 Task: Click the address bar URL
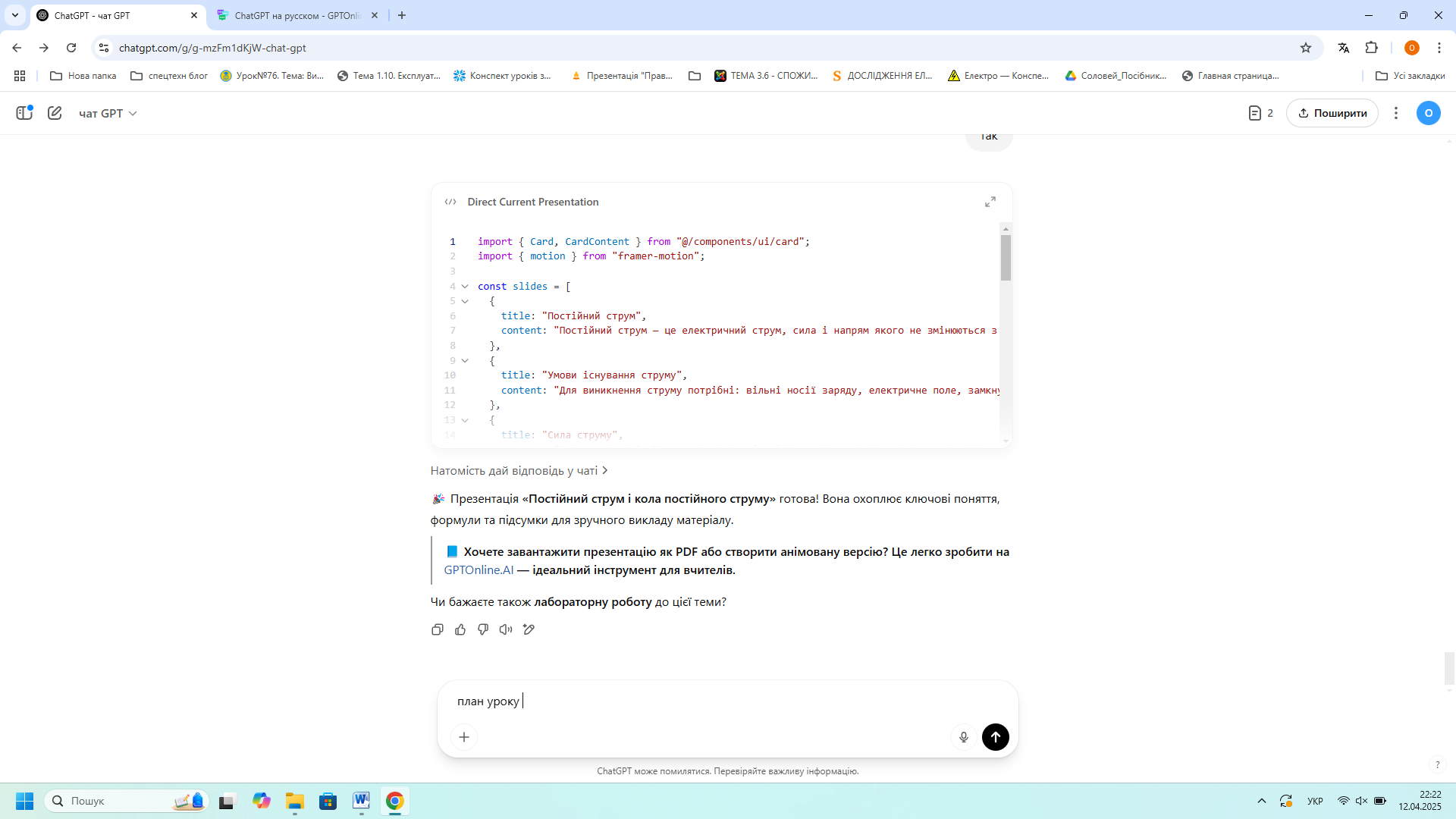[212, 48]
